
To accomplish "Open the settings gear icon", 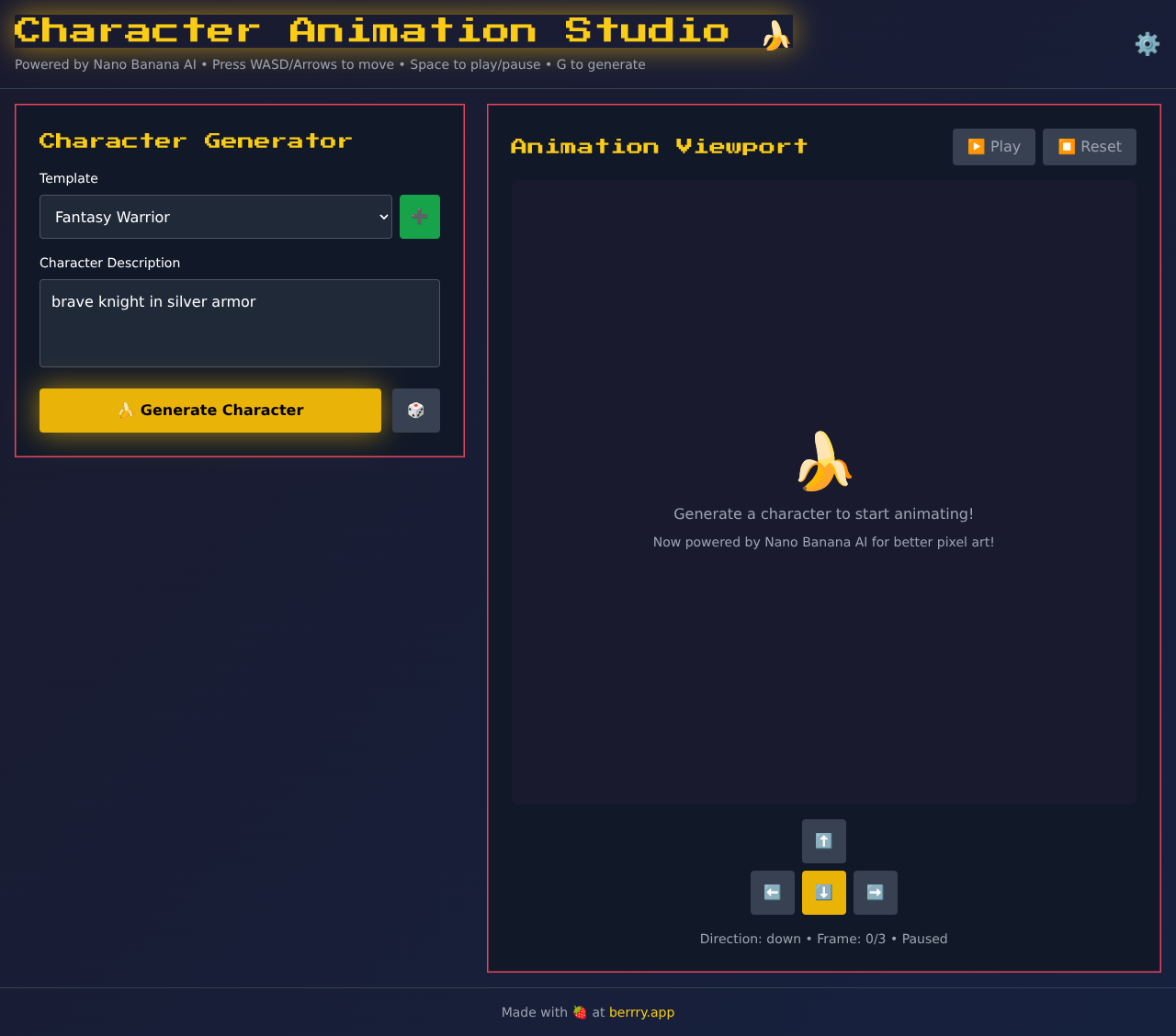I will (x=1146, y=43).
